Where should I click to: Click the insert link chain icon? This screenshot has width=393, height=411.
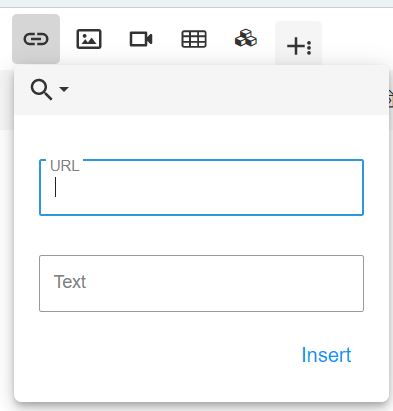coord(36,39)
